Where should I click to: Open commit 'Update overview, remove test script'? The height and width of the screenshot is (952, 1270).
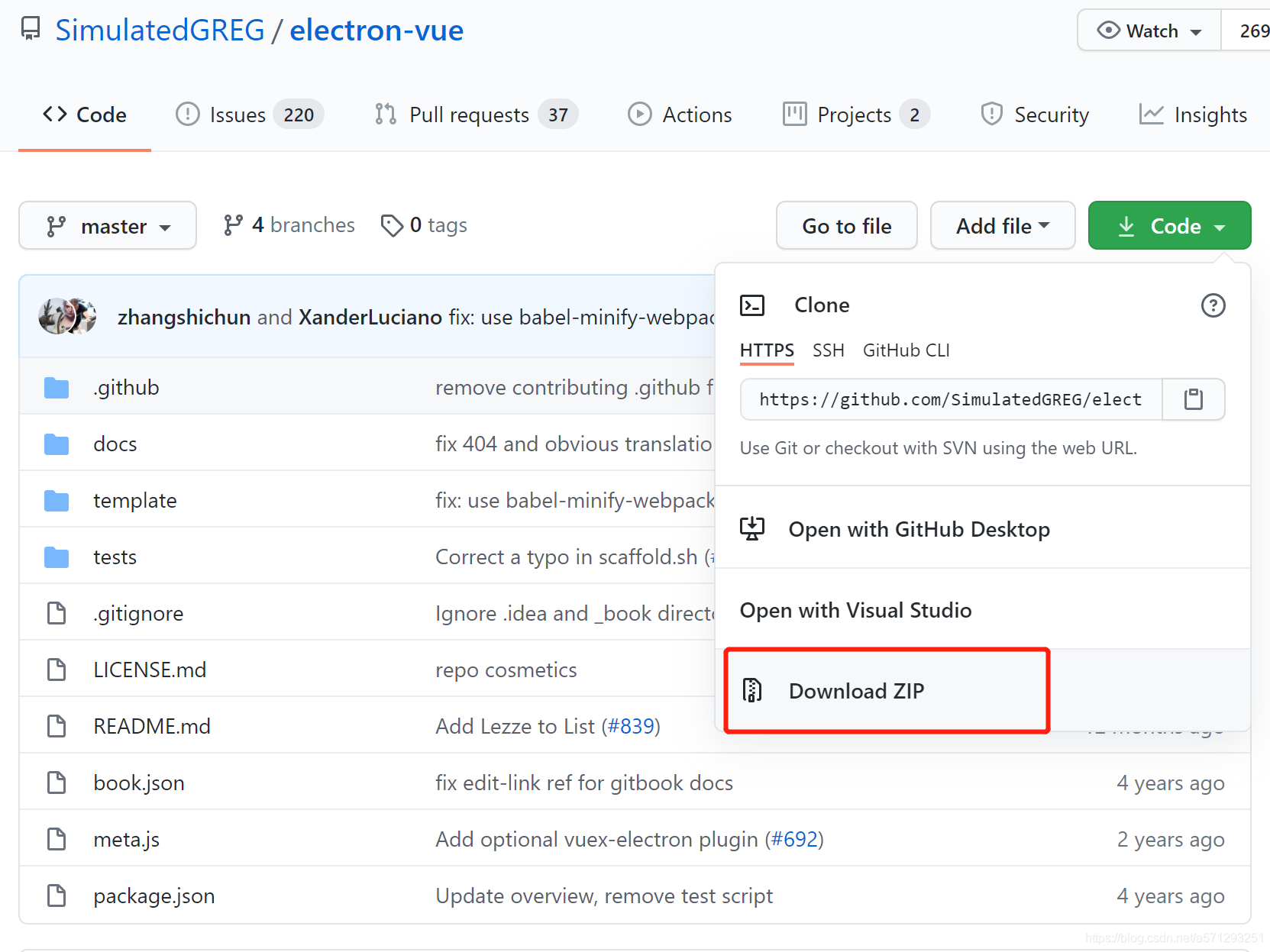(604, 896)
